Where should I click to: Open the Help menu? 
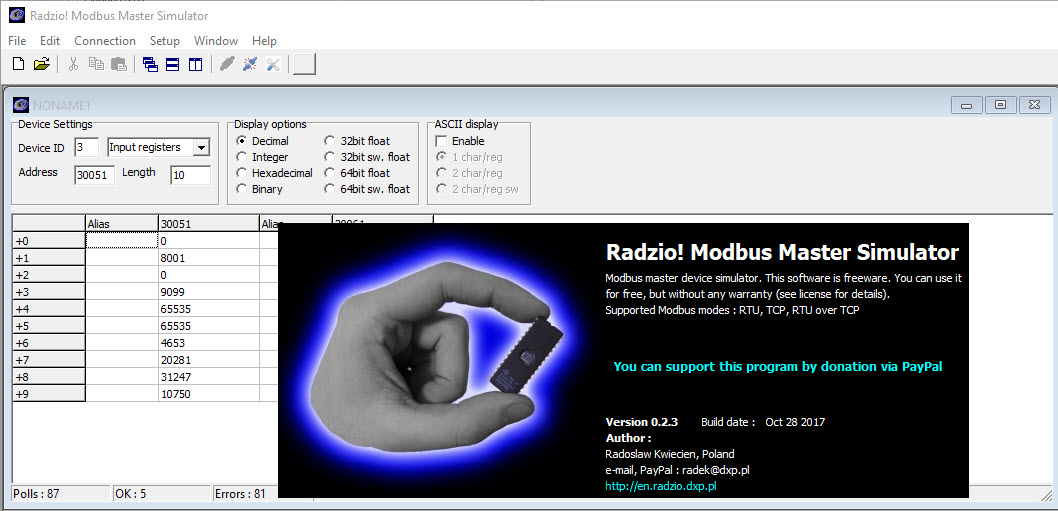(264, 41)
